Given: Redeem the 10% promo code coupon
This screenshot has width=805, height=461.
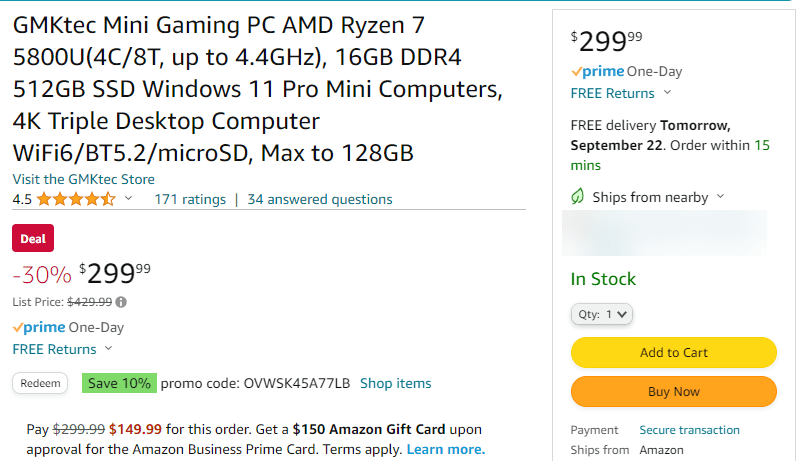Looking at the screenshot, I should [40, 383].
